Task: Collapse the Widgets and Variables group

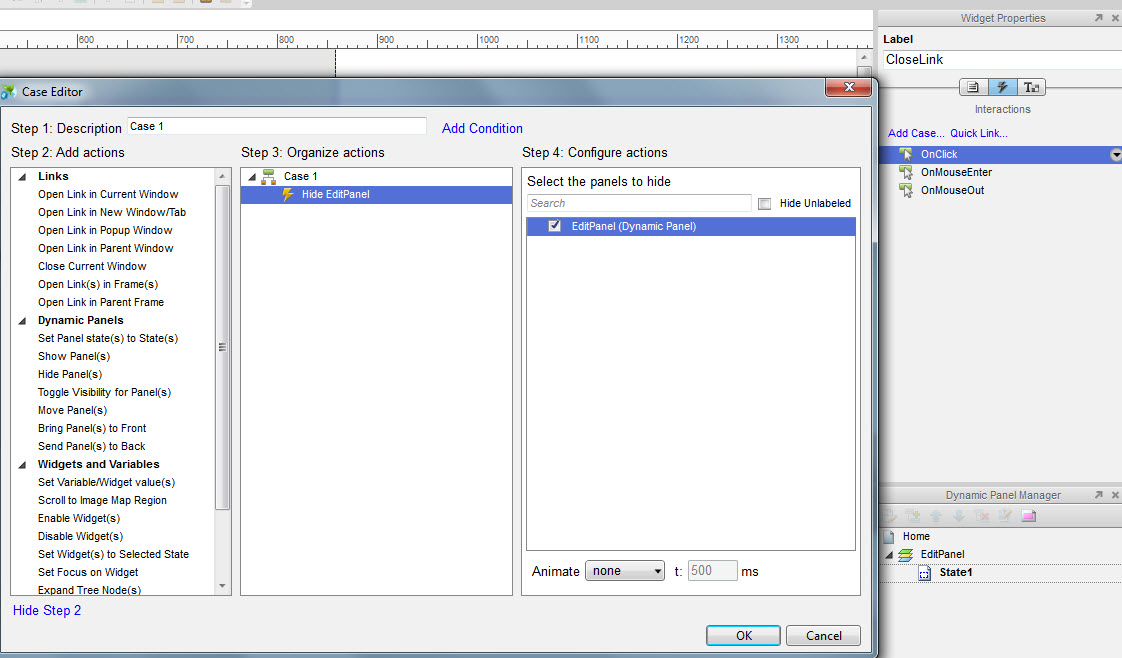Action: (22, 465)
